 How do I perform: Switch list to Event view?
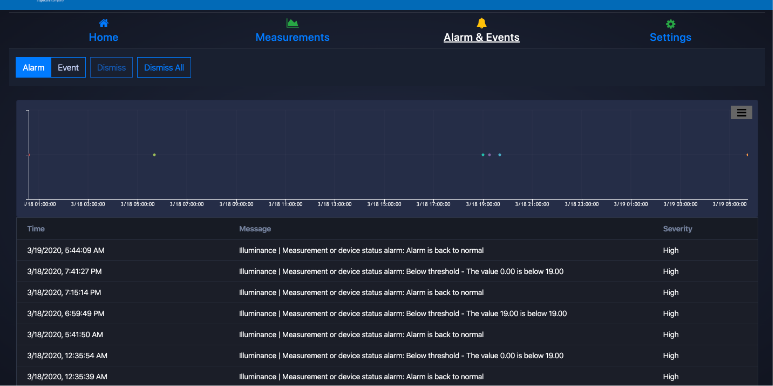pyautogui.click(x=68, y=68)
